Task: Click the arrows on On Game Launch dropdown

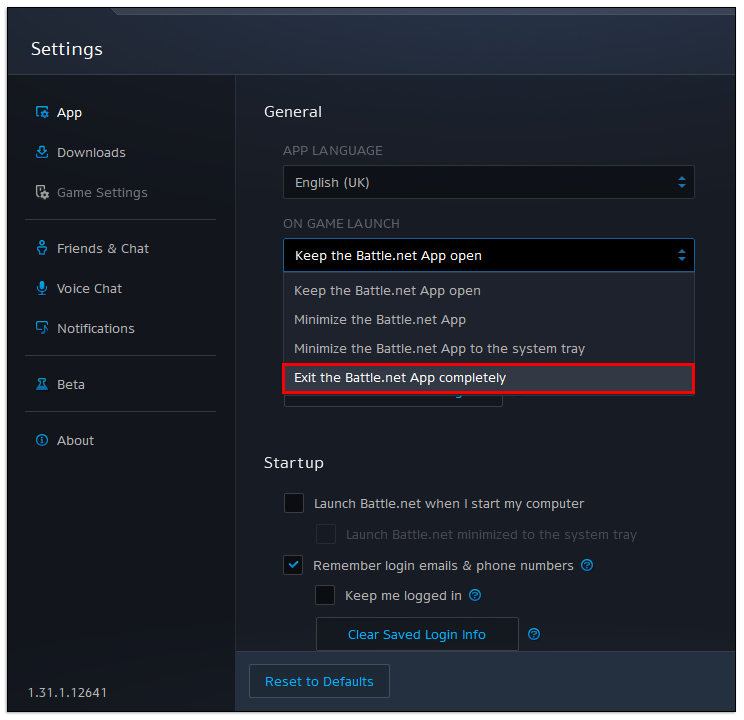Action: click(x=682, y=255)
